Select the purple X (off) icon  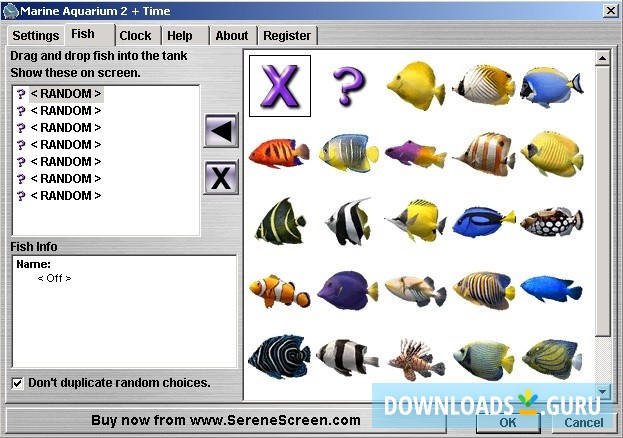(x=280, y=86)
